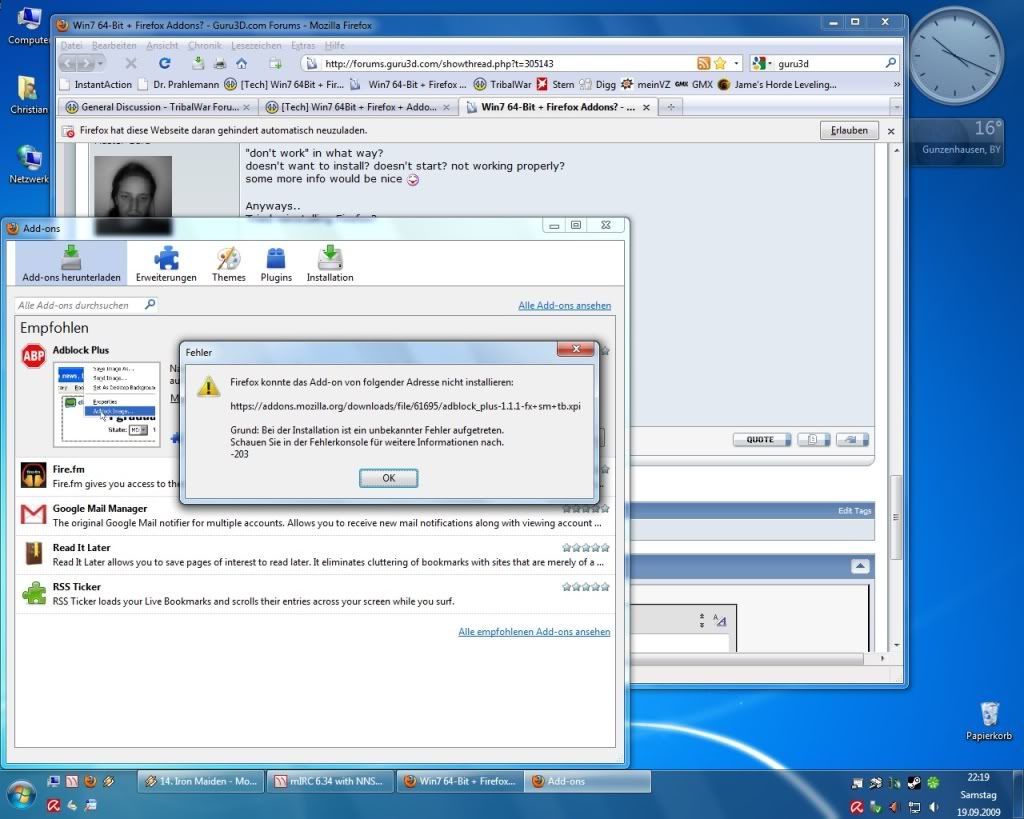Open the Lesezeichen menu
This screenshot has width=1024, height=819.
pyautogui.click(x=256, y=45)
